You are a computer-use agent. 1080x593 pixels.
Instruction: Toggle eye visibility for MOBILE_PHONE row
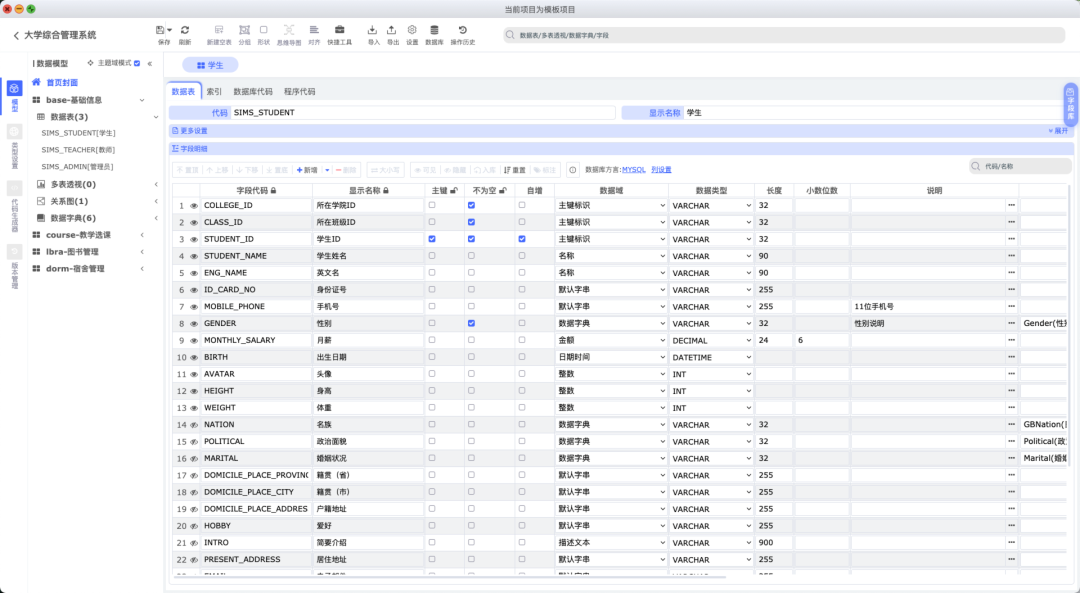[194, 307]
